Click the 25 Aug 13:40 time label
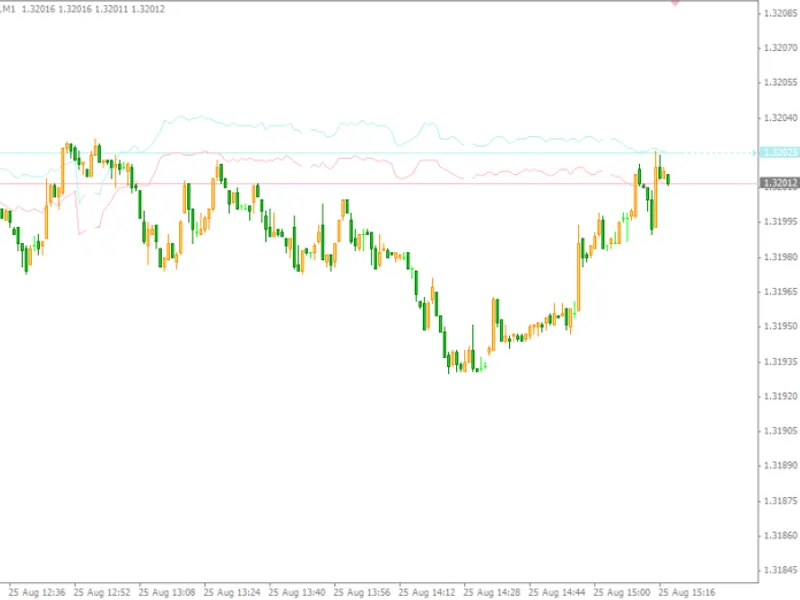The height and width of the screenshot is (600, 800). (x=297, y=592)
